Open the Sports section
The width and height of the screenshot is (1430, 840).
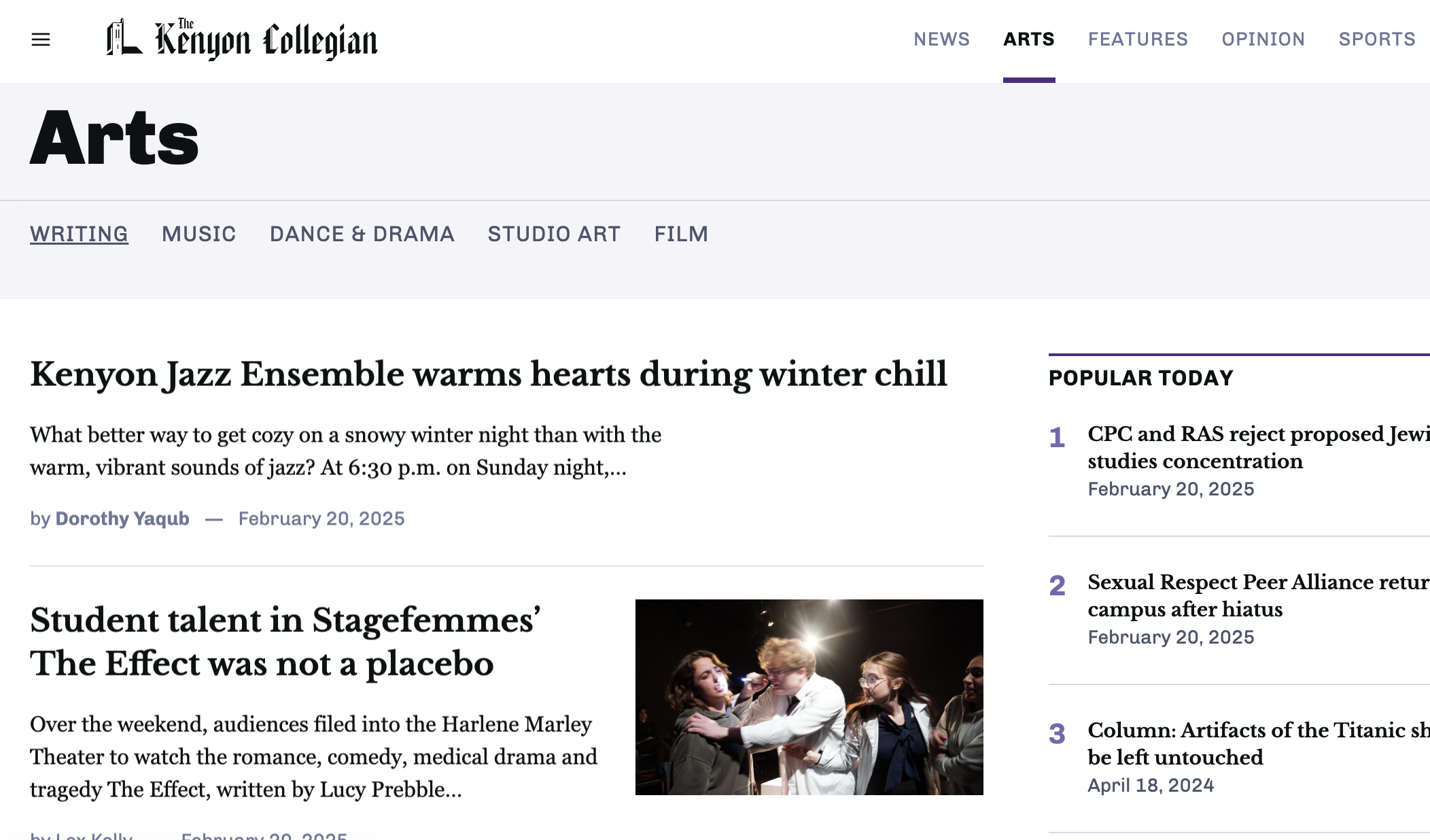[x=1377, y=39]
